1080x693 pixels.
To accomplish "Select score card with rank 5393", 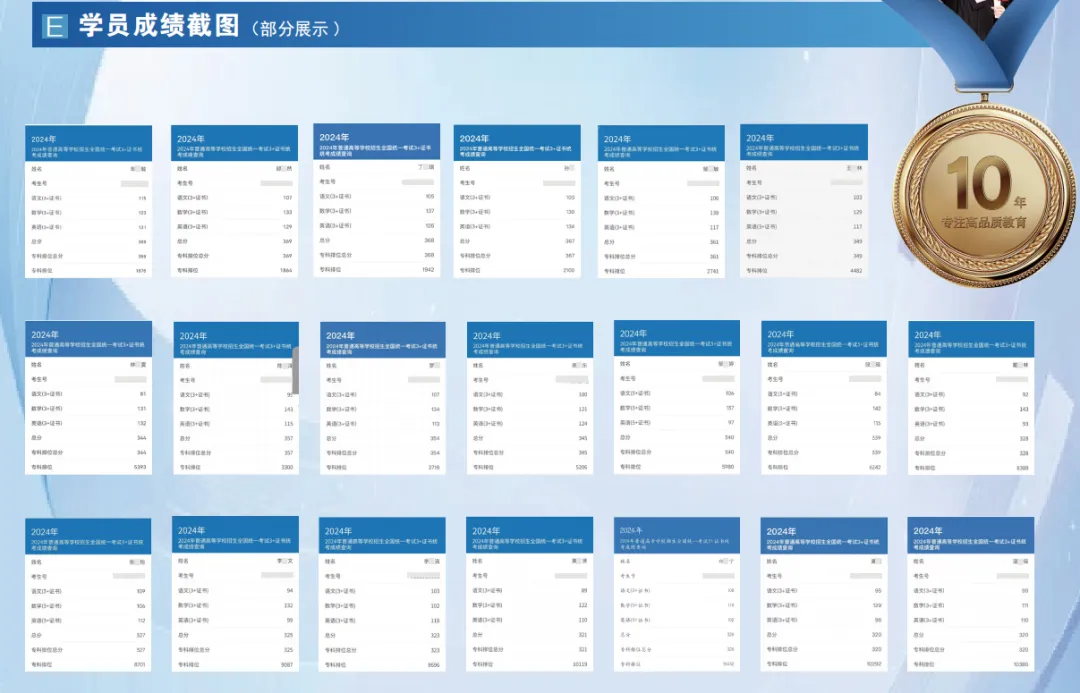I will pos(88,397).
